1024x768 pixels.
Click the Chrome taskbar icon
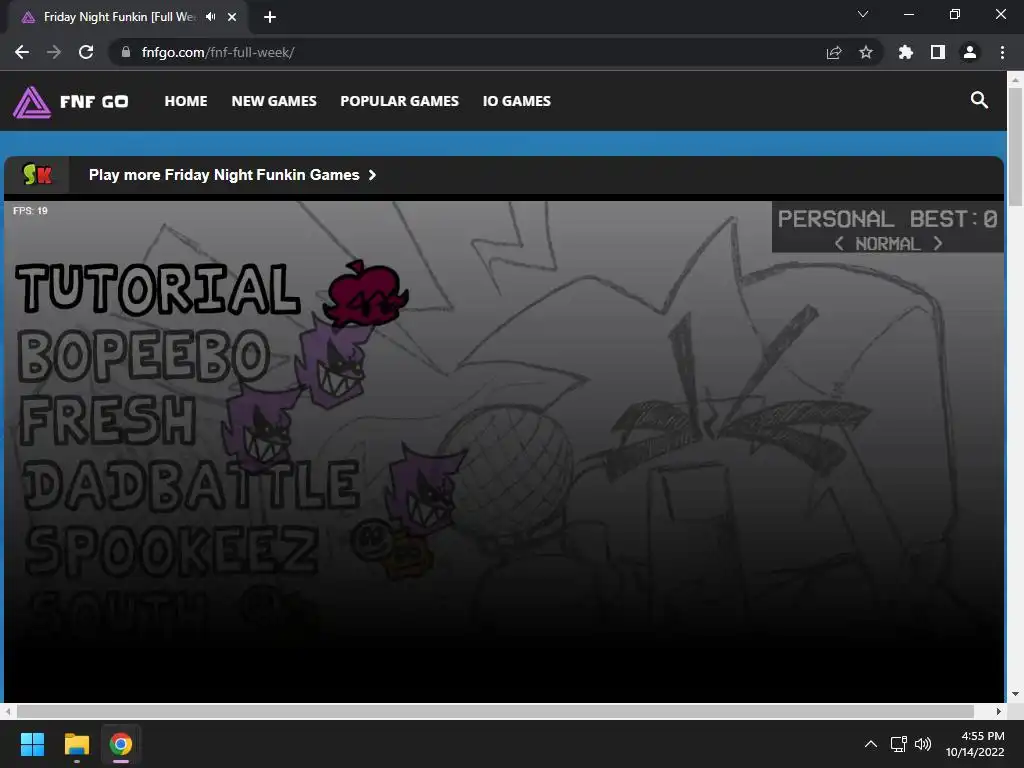coord(121,744)
